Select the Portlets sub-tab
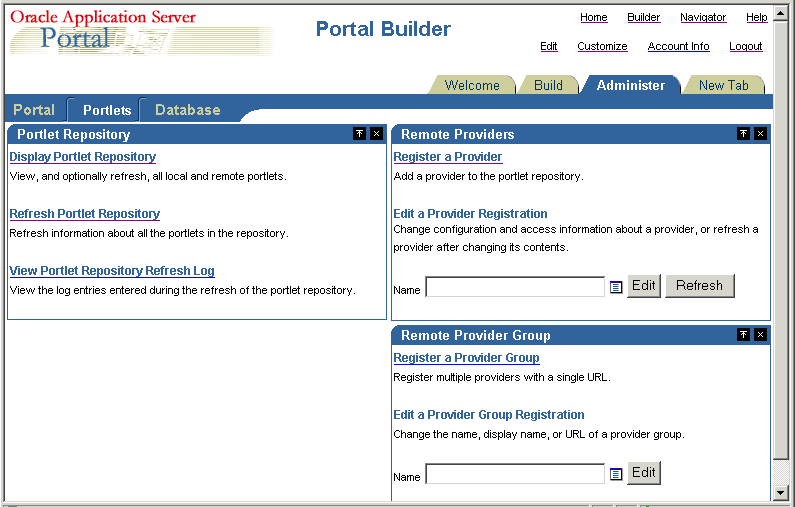The width and height of the screenshot is (795, 507). point(107,110)
